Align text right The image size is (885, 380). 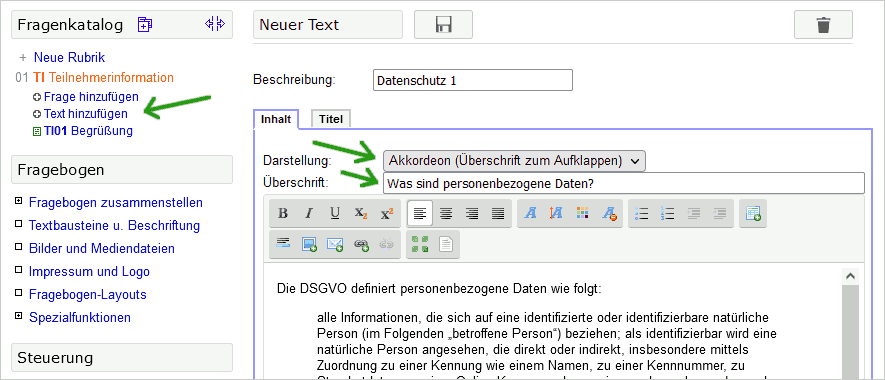472,213
